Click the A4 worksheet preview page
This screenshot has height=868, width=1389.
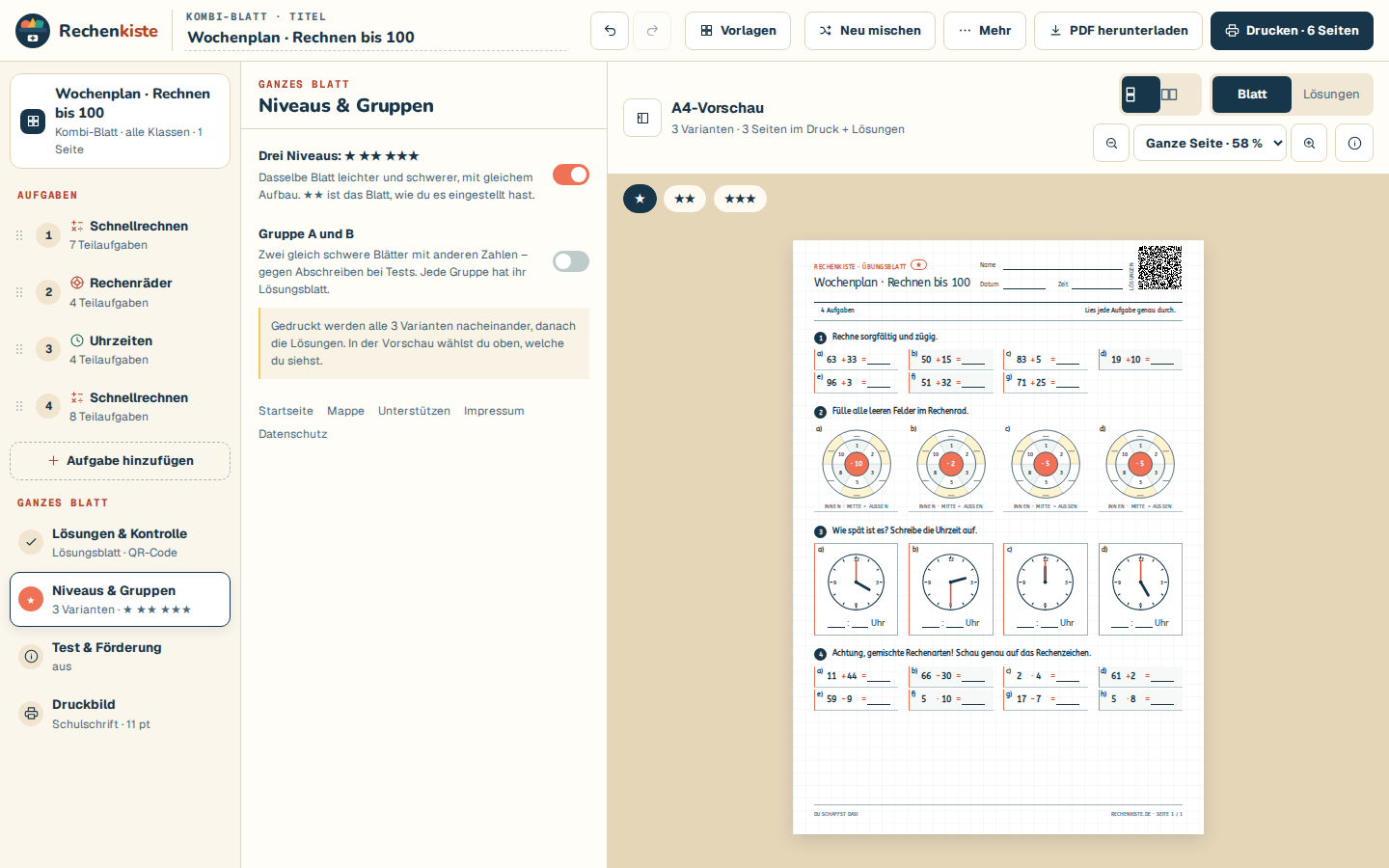[998, 537]
